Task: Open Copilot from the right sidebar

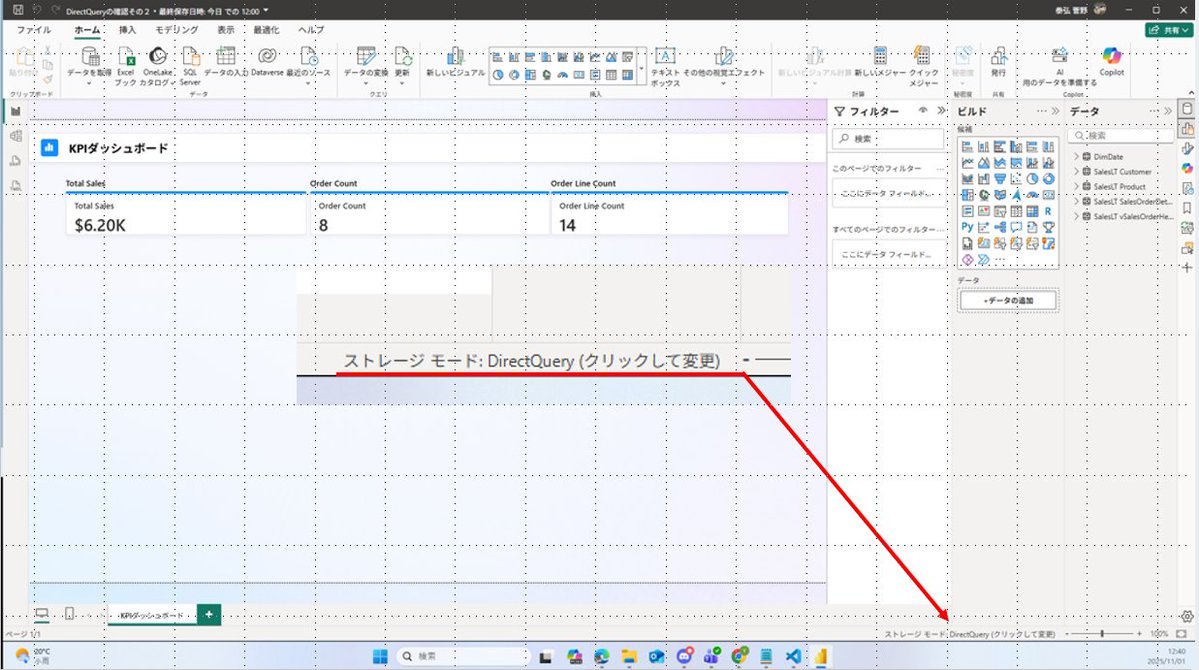Action: click(1188, 166)
